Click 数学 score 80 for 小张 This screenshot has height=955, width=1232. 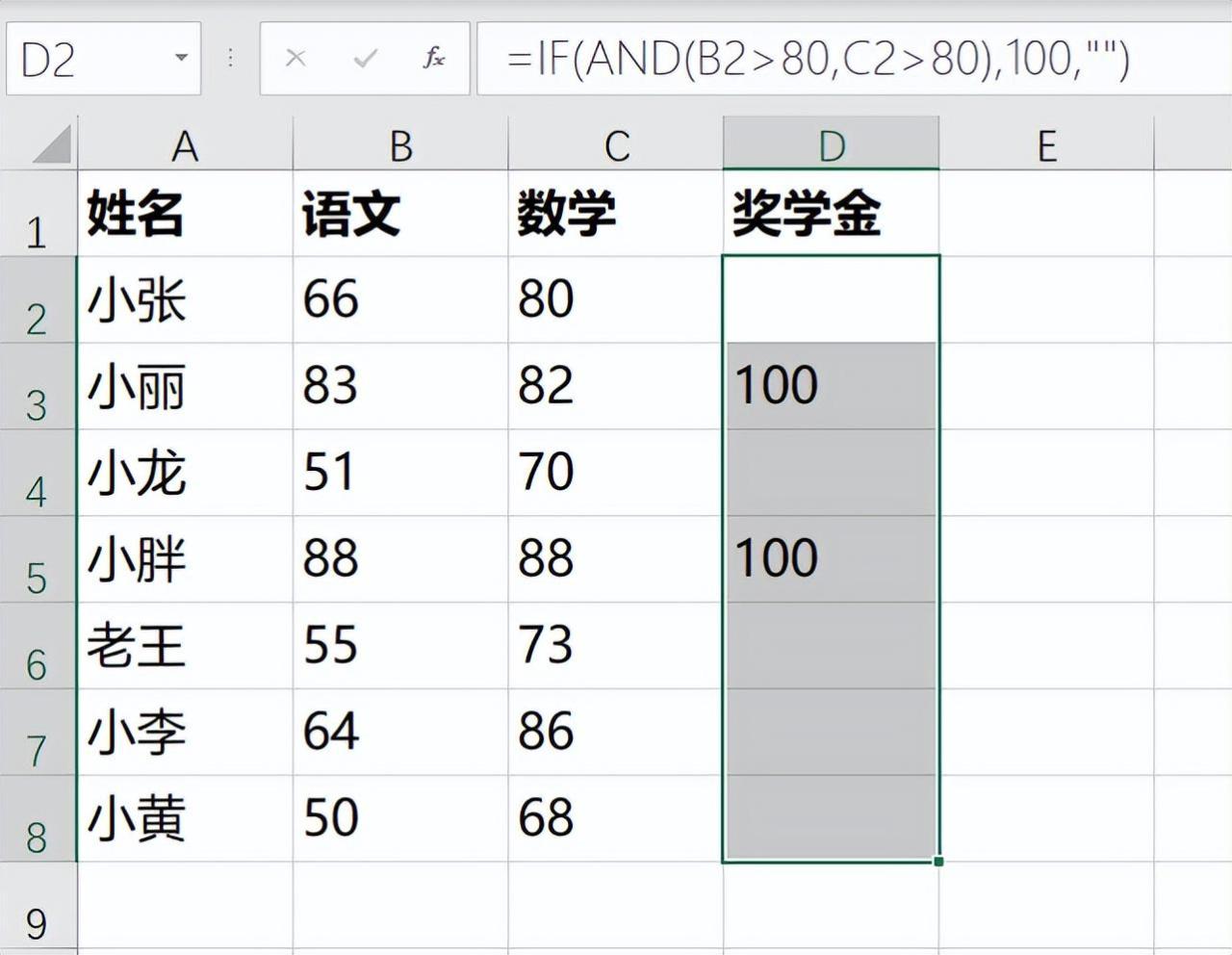click(x=616, y=299)
